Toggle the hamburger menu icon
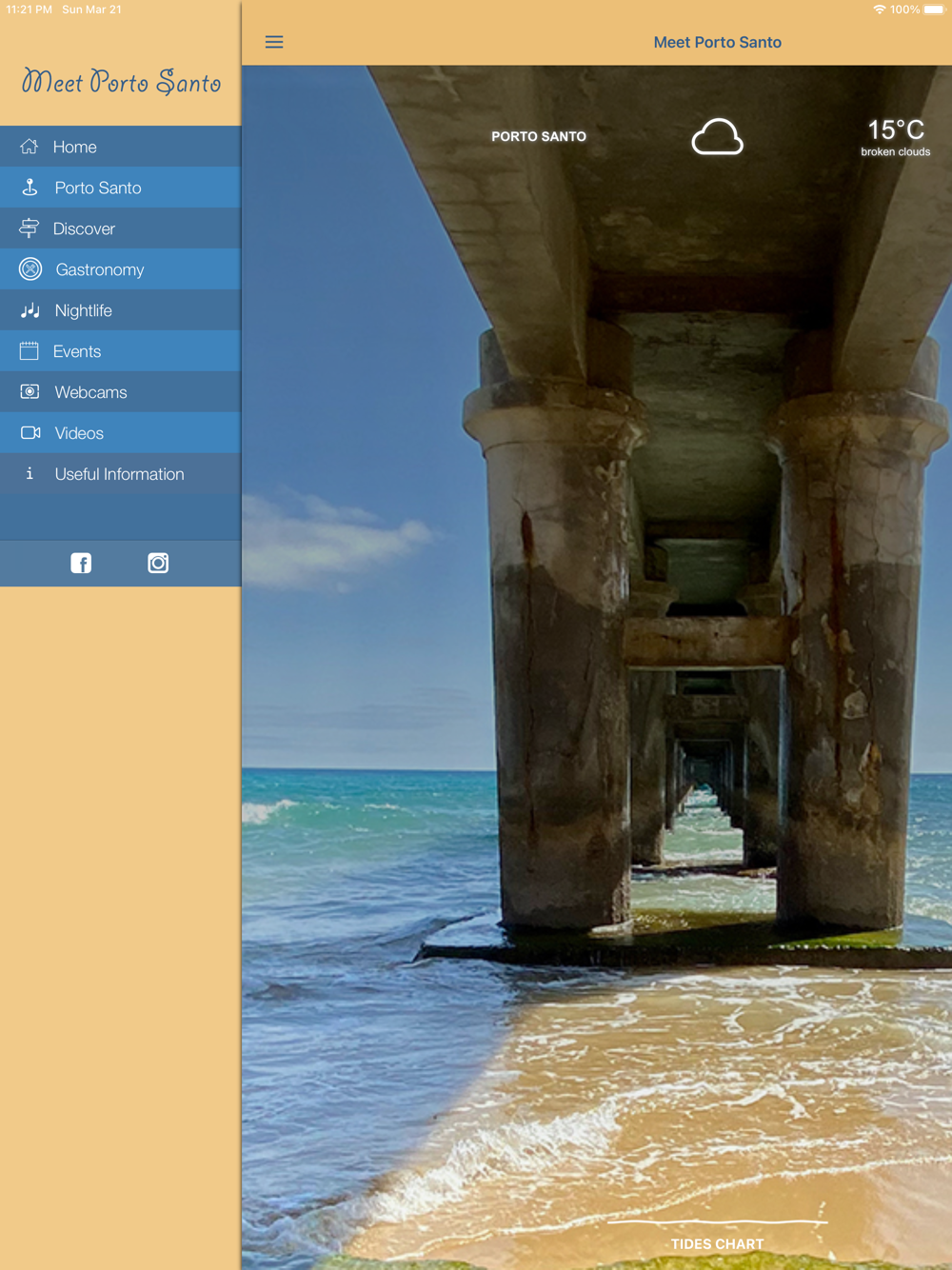952x1270 pixels. [274, 42]
